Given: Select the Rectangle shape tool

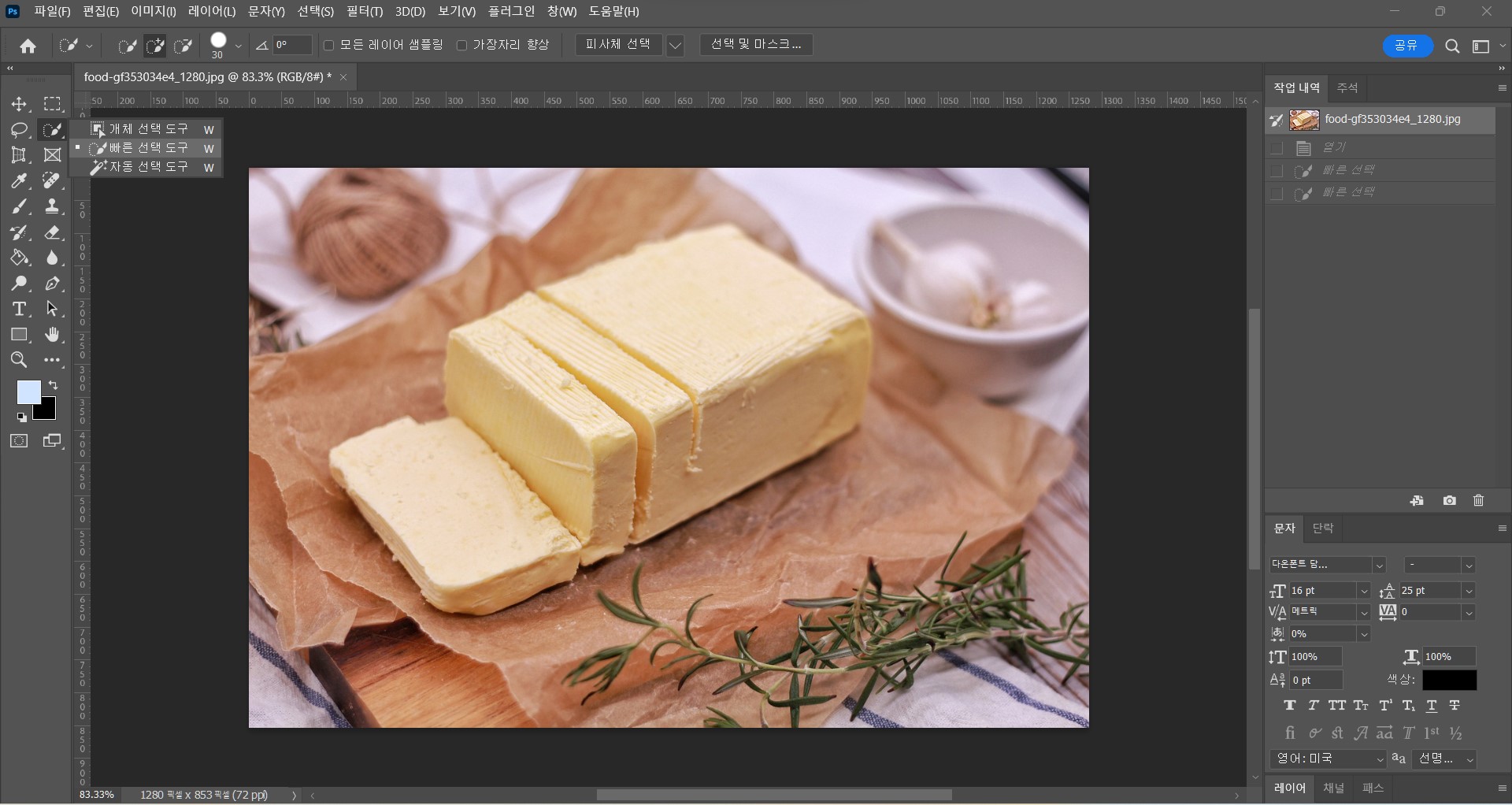Looking at the screenshot, I should [x=19, y=335].
